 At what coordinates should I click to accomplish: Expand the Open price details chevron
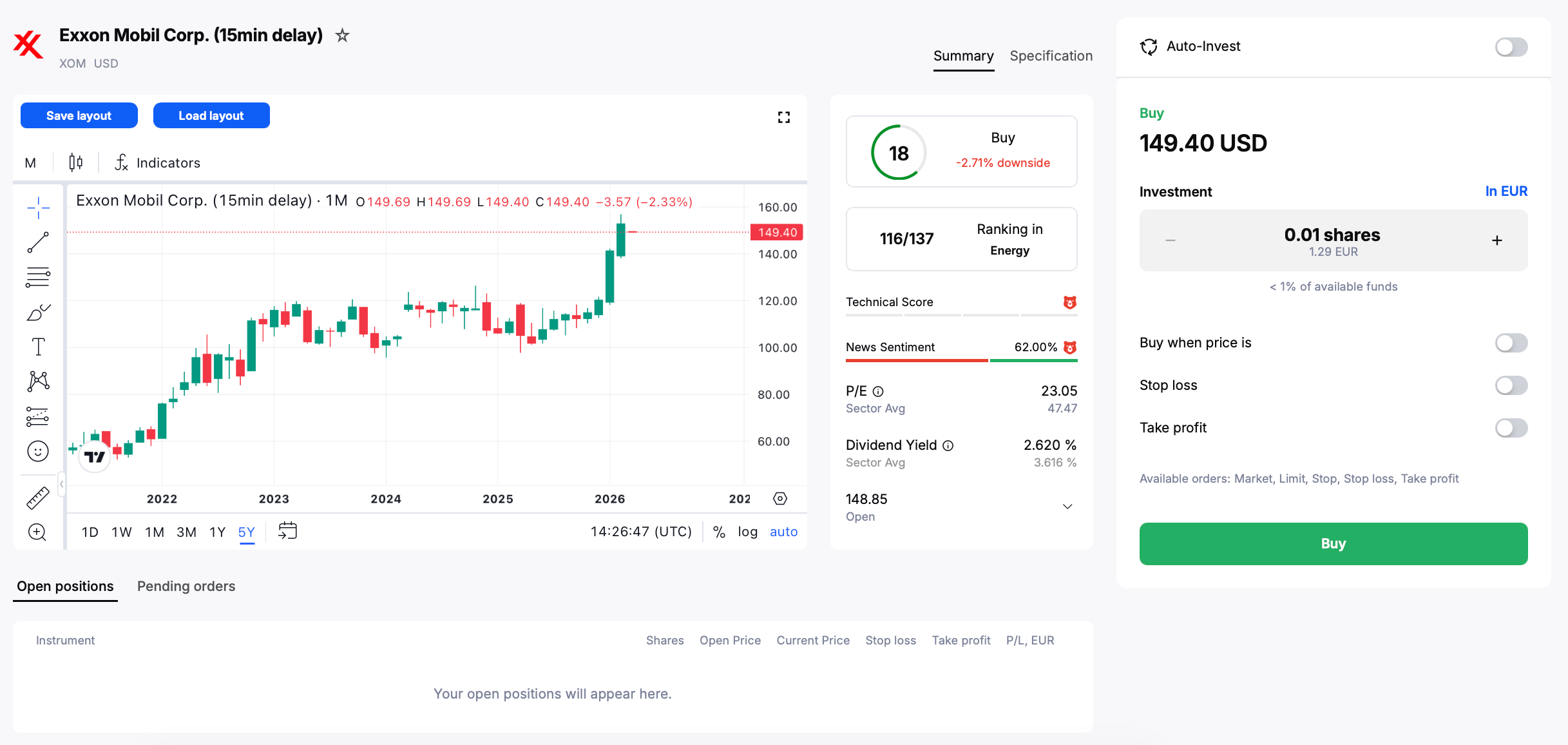[1067, 507]
